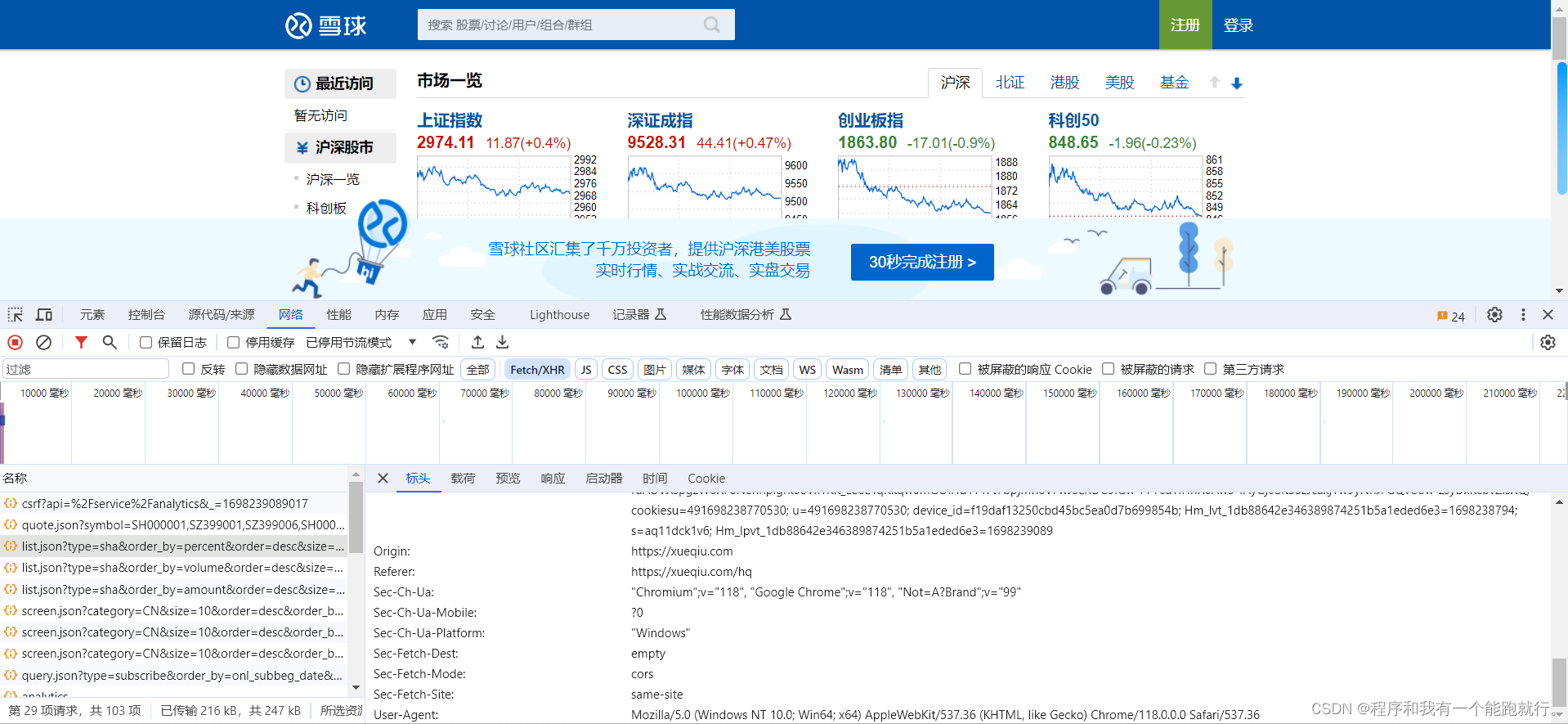The height and width of the screenshot is (724, 1568).
Task: Click the 性能数据分析 flask icon
Action: point(786,315)
